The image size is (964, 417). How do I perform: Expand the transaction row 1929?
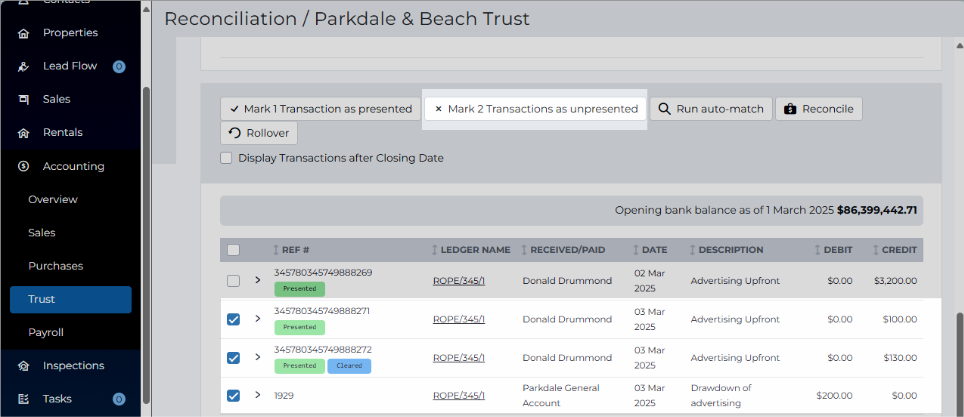[258, 395]
